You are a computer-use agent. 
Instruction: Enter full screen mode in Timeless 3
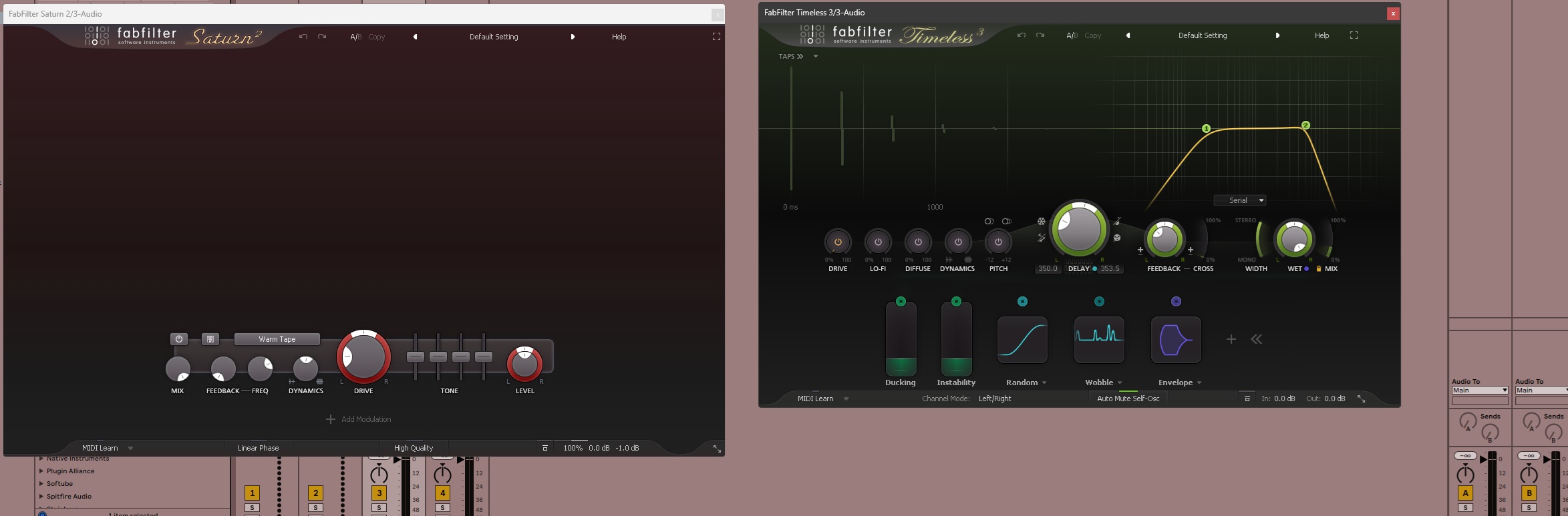coord(1354,35)
